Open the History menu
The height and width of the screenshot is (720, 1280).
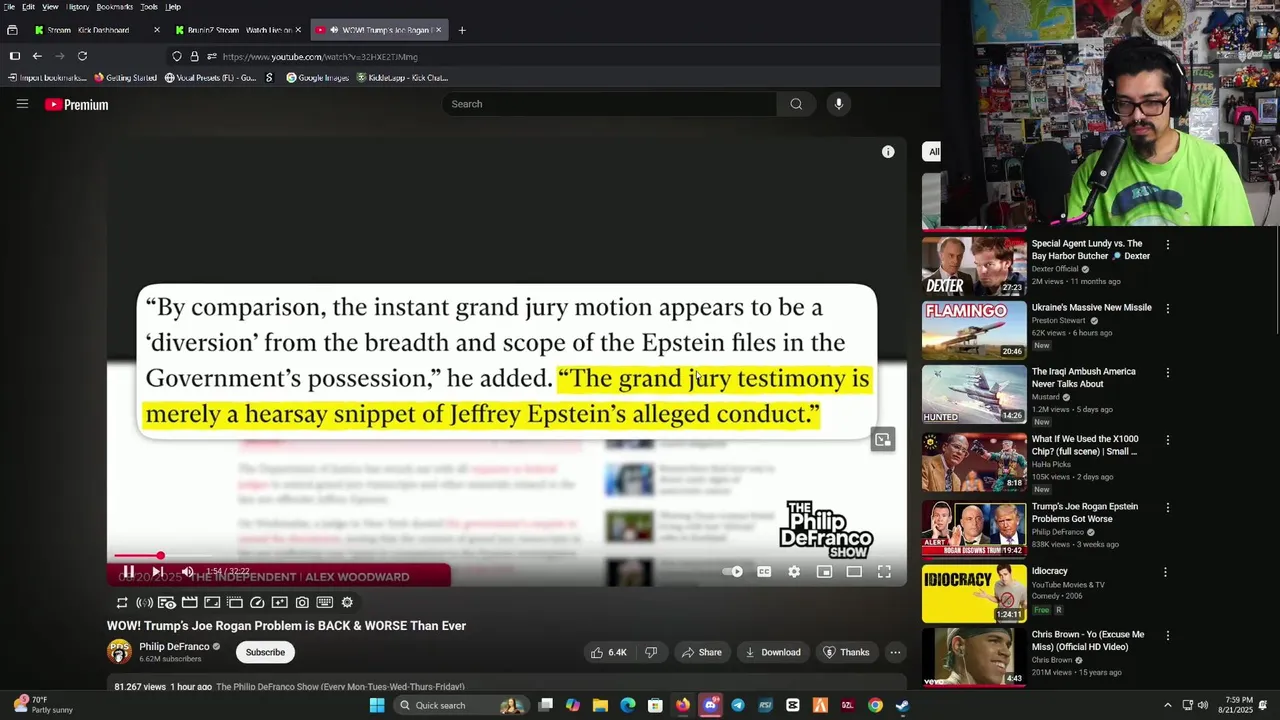pyautogui.click(x=77, y=7)
